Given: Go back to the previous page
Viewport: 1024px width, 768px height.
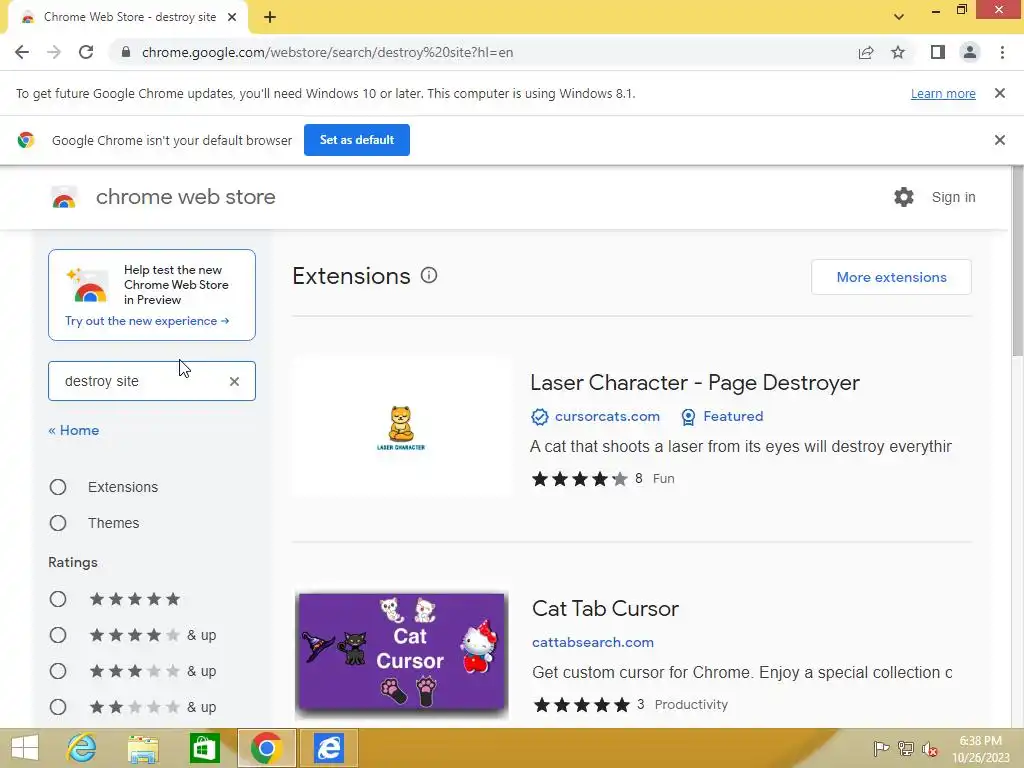Looking at the screenshot, I should [x=22, y=52].
